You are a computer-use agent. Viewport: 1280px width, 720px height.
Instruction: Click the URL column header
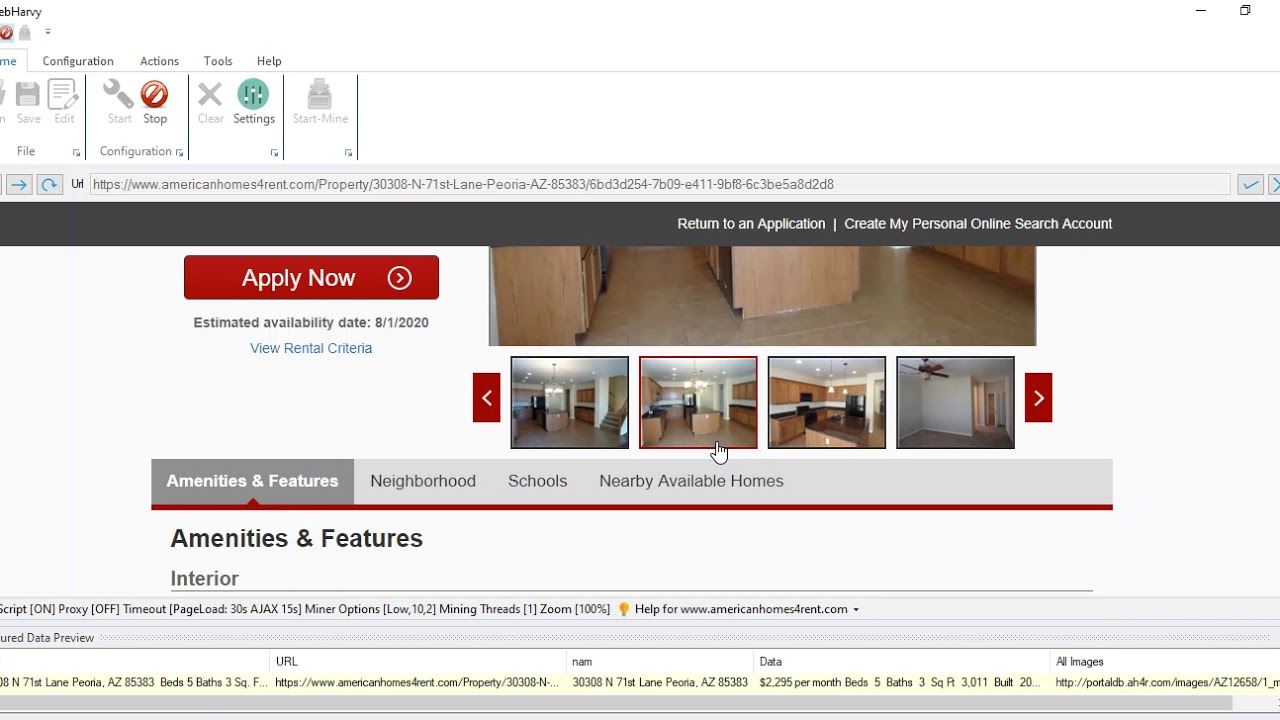[x=418, y=661]
